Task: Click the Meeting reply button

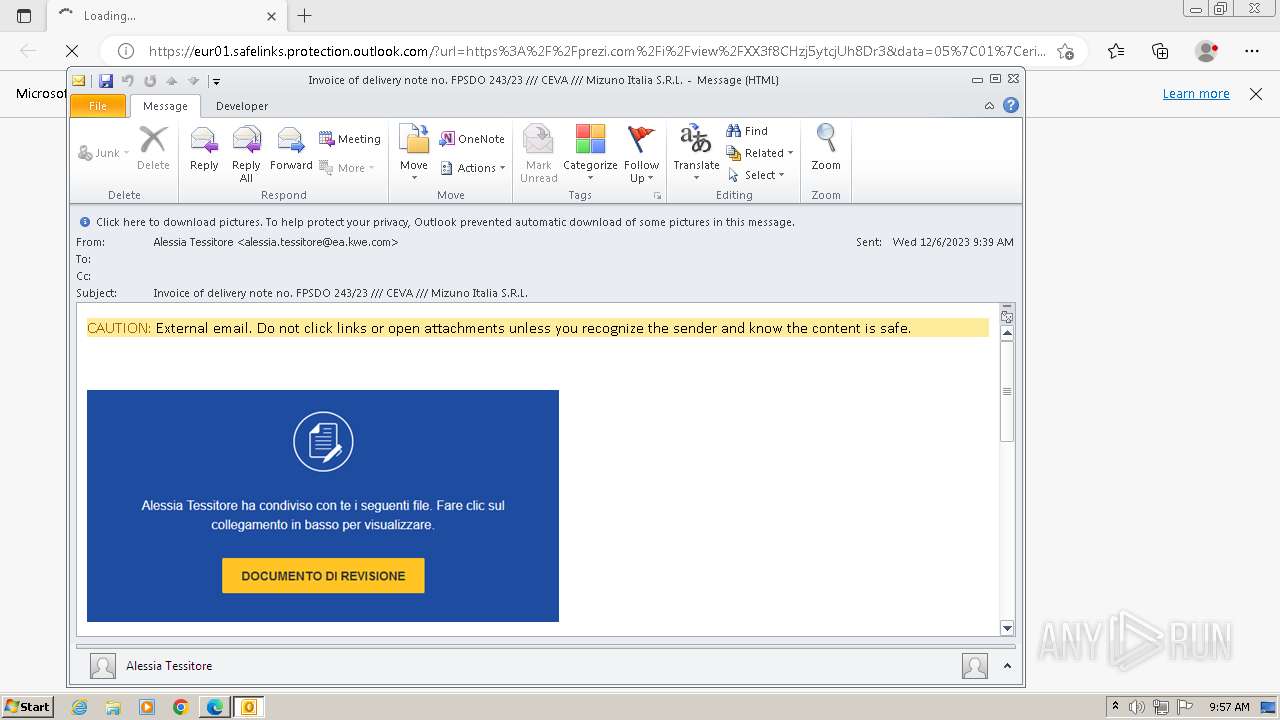Action: 350,139
